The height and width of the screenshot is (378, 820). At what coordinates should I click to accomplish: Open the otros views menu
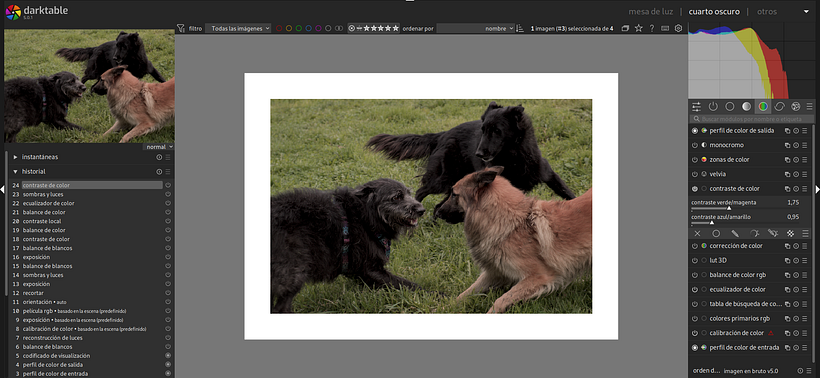[767, 11]
